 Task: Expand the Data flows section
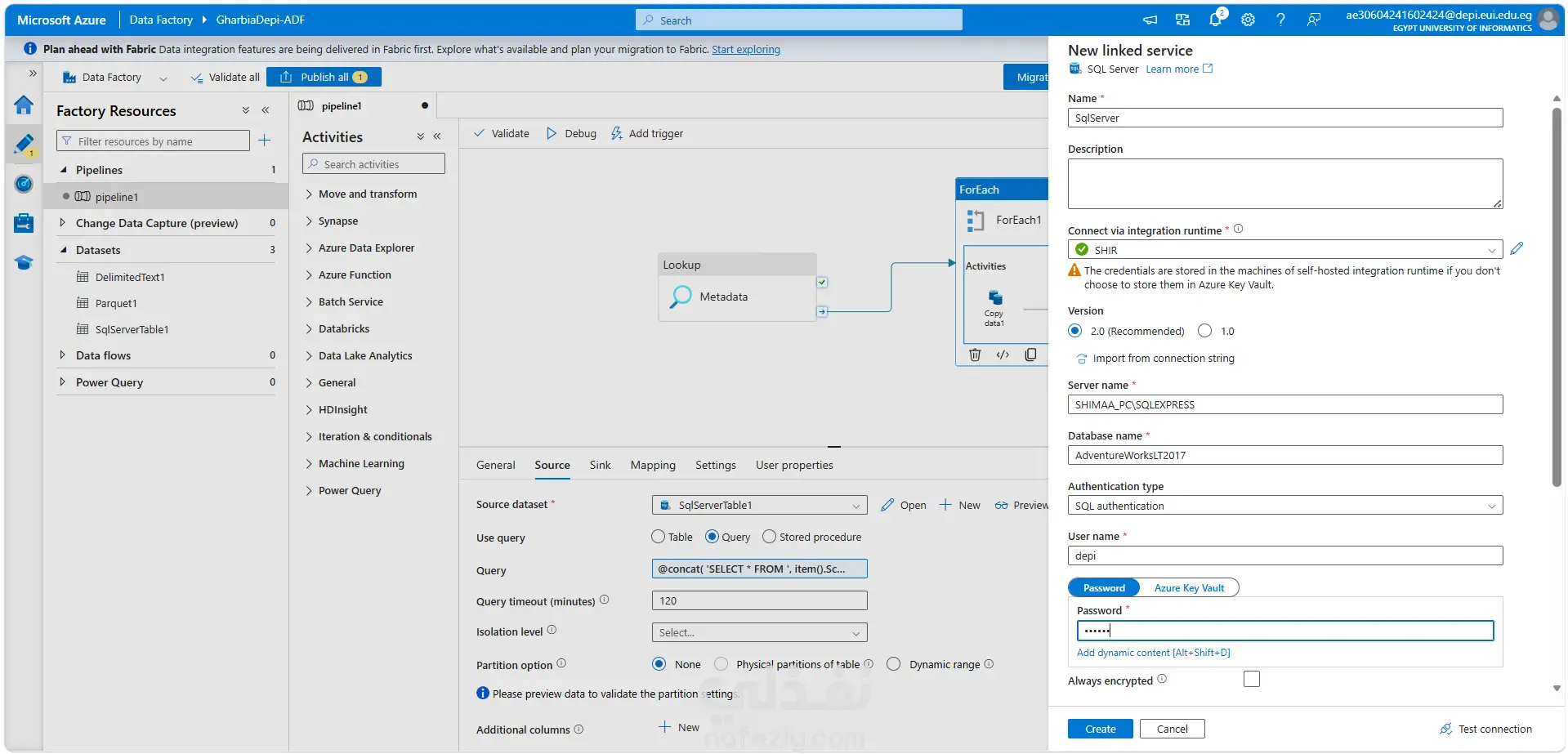(63, 355)
